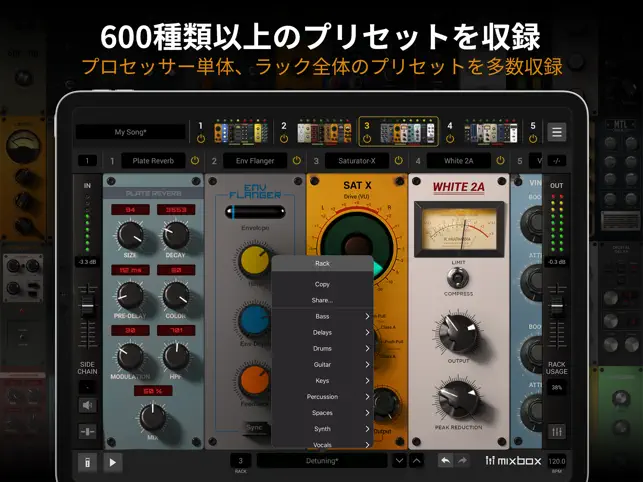Click the side chain split icon

87,432
